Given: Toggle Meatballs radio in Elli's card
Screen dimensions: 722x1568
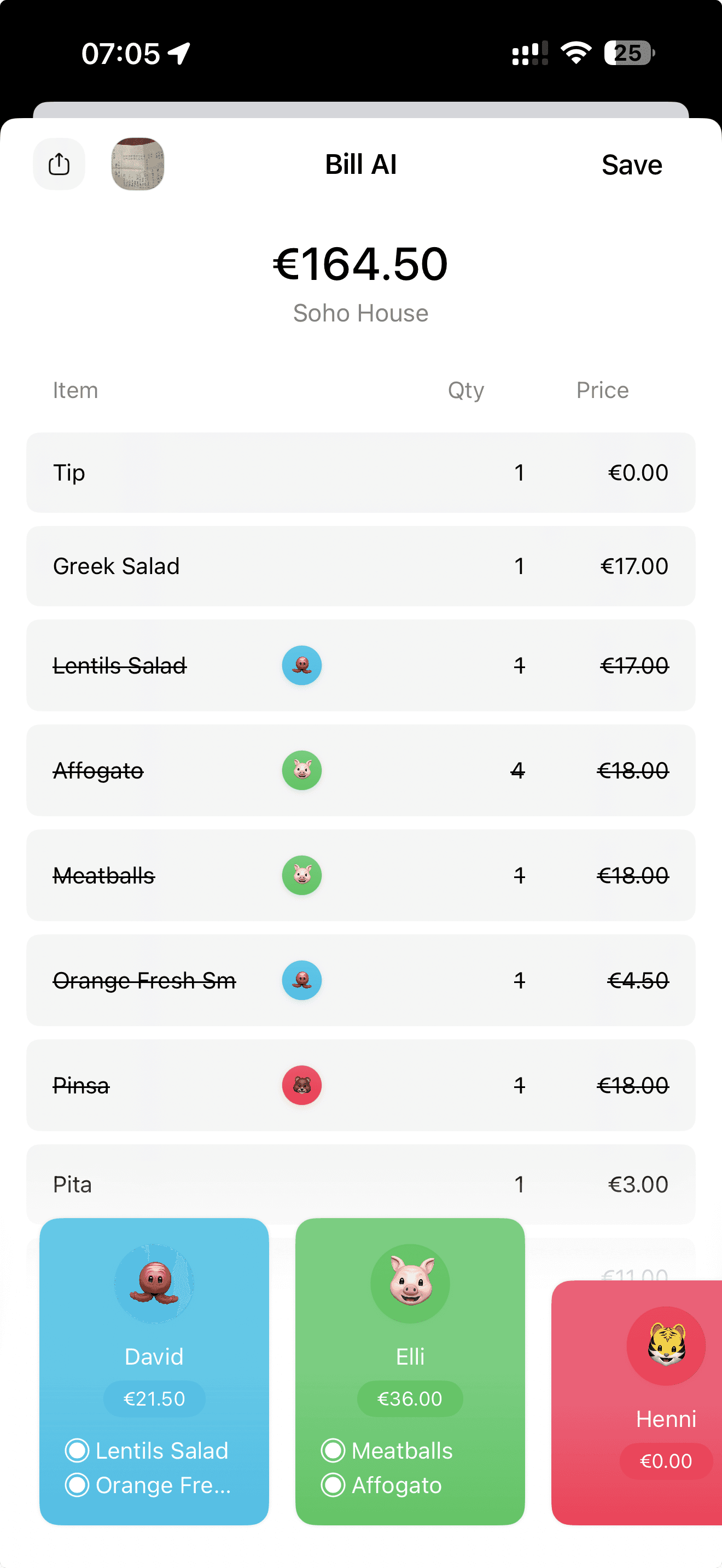Looking at the screenshot, I should 333,1450.
